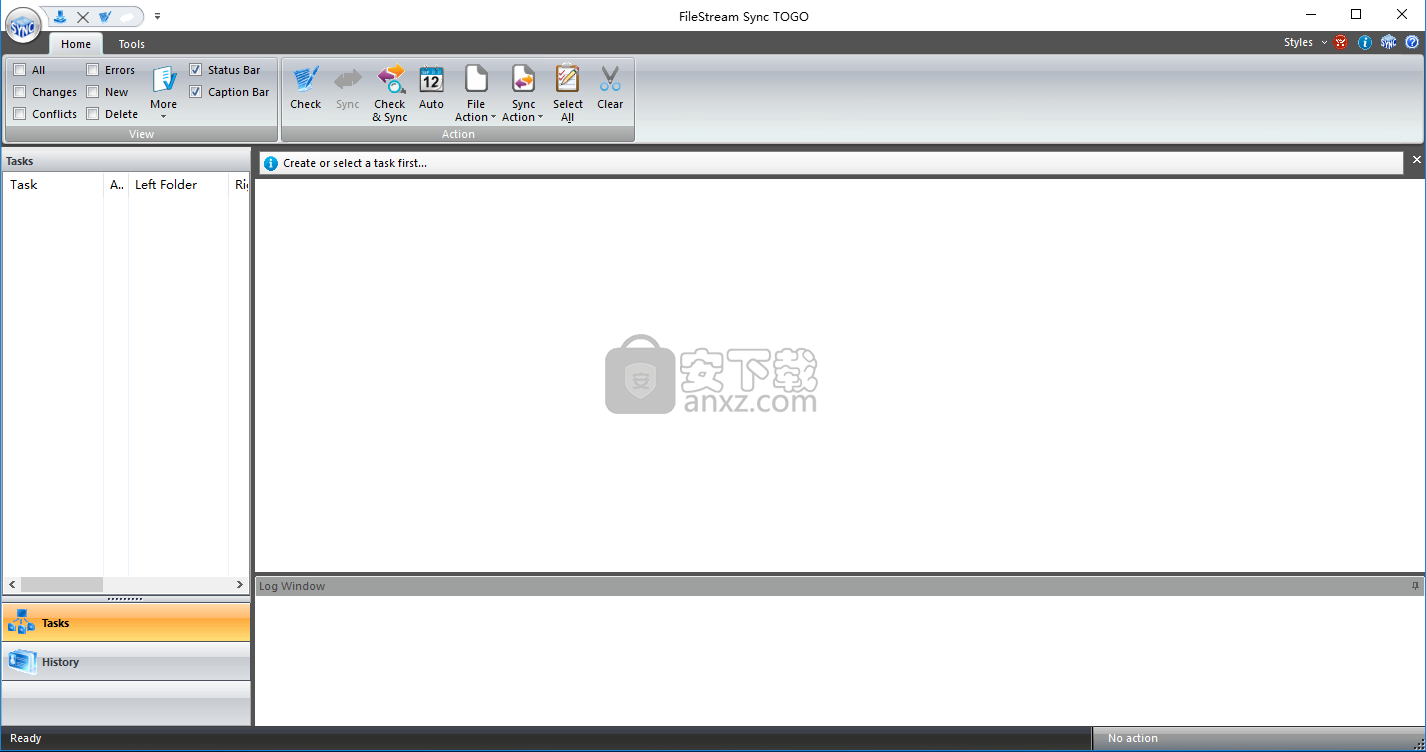This screenshot has width=1426, height=752.
Task: Click the Check & Sync icon
Action: click(390, 79)
